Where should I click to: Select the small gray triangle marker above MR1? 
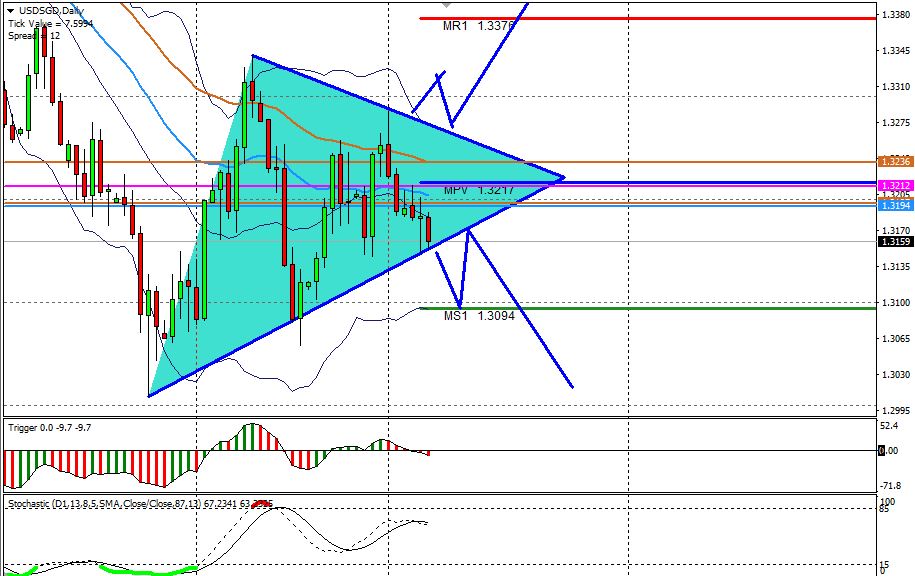click(446, 5)
